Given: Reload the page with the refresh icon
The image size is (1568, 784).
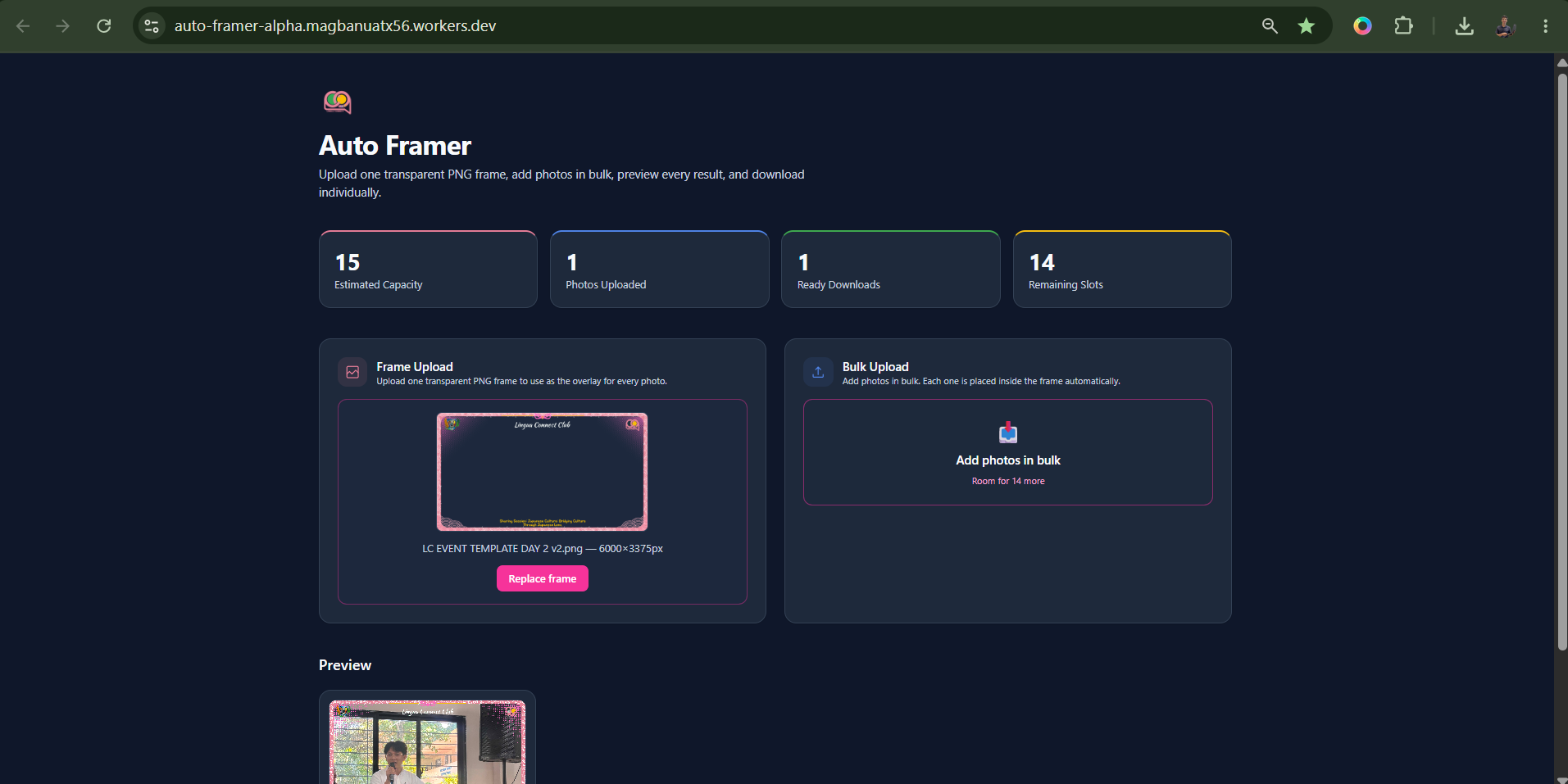Looking at the screenshot, I should [104, 26].
